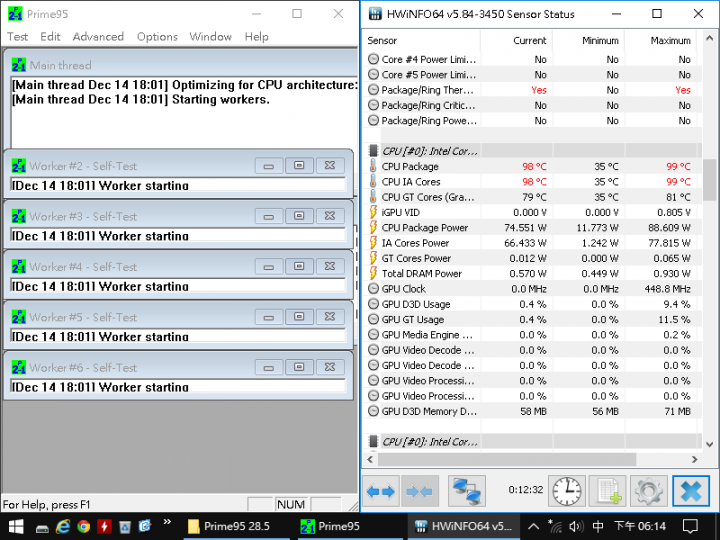Select the CPU Package Power row
The width and height of the screenshot is (720, 540).
click(533, 227)
